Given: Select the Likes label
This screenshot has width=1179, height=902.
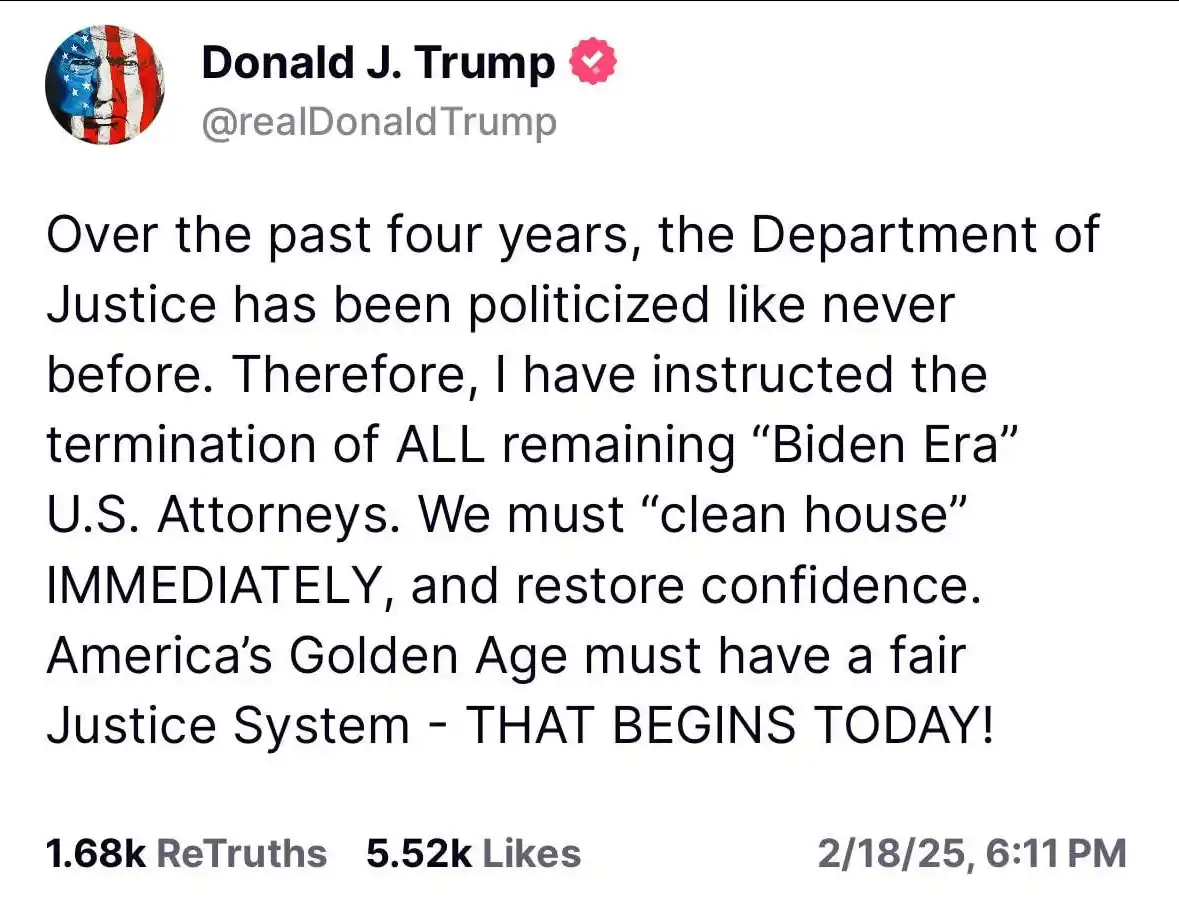Looking at the screenshot, I should (532, 853).
